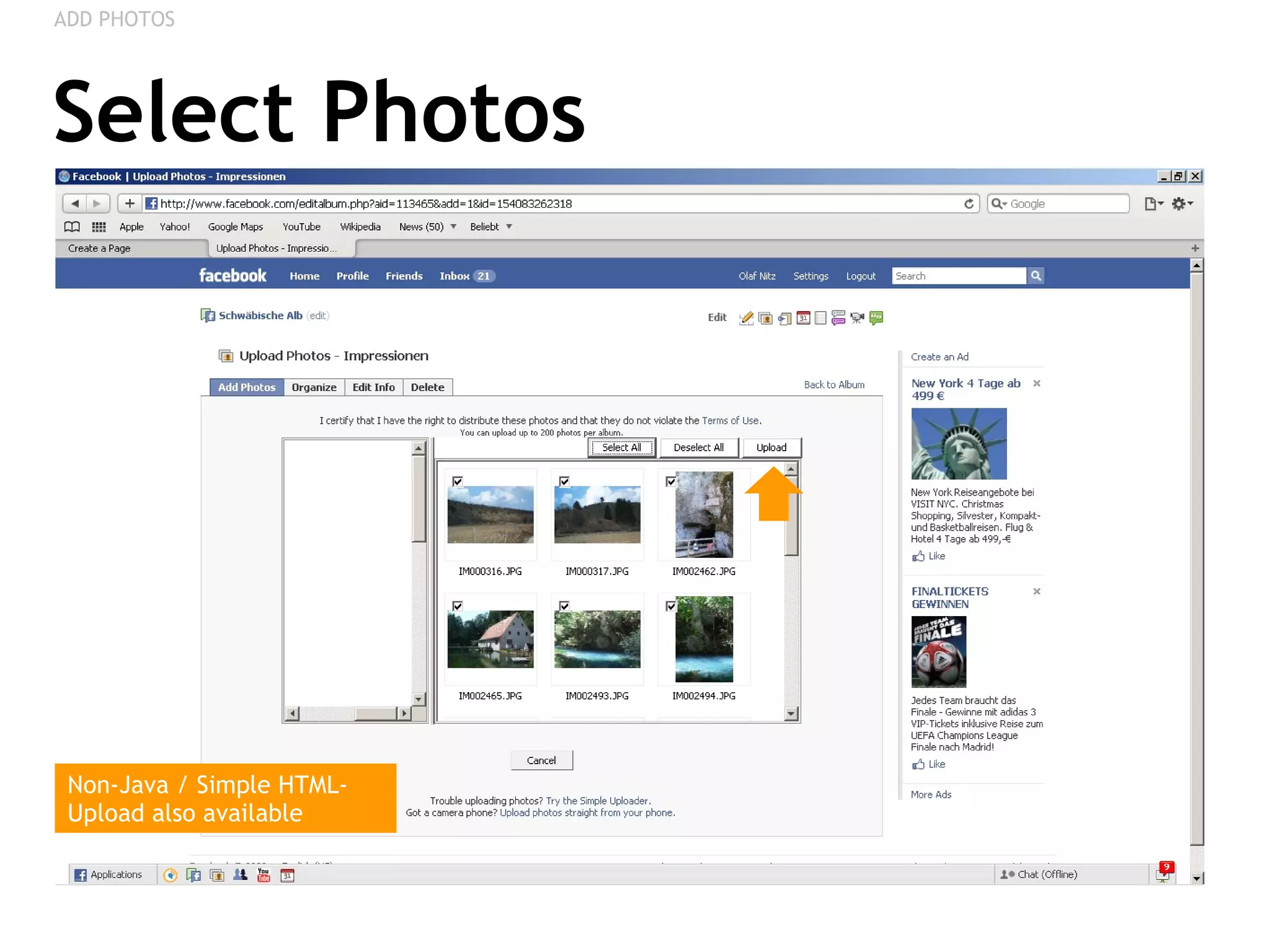
Task: Open the browser gear settings dropdown
Action: click(x=1182, y=204)
